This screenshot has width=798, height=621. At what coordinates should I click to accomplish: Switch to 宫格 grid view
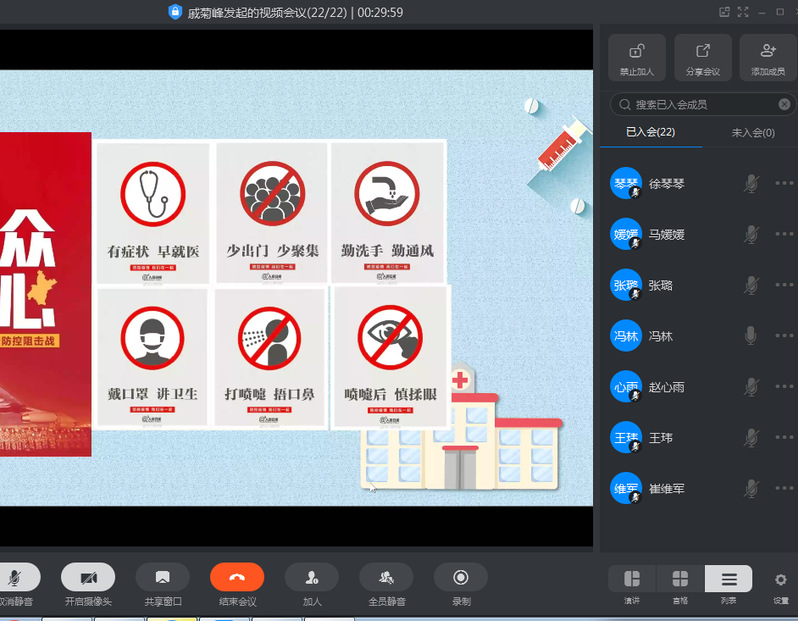(680, 579)
